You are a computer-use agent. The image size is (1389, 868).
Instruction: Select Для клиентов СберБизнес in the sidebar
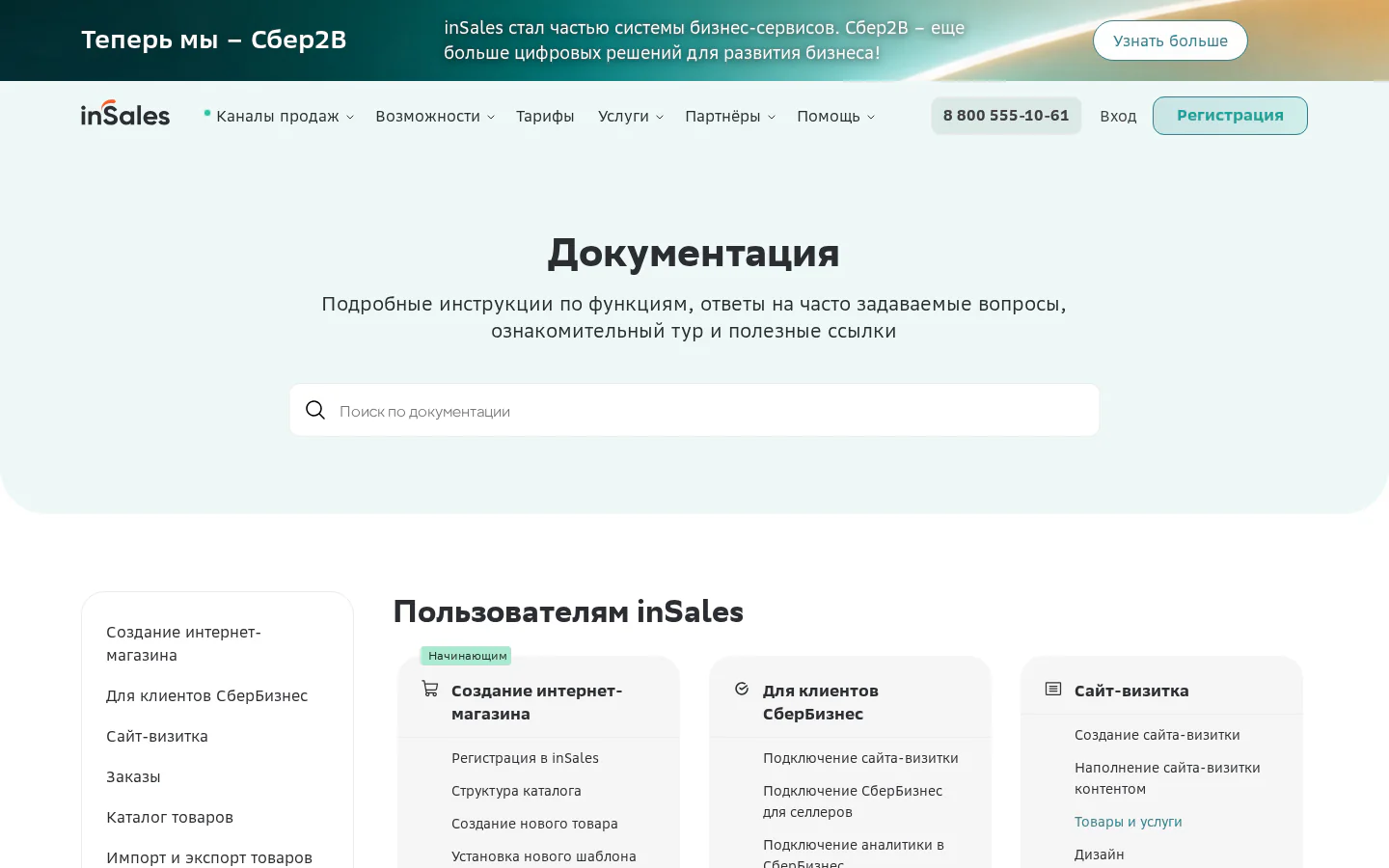(206, 695)
